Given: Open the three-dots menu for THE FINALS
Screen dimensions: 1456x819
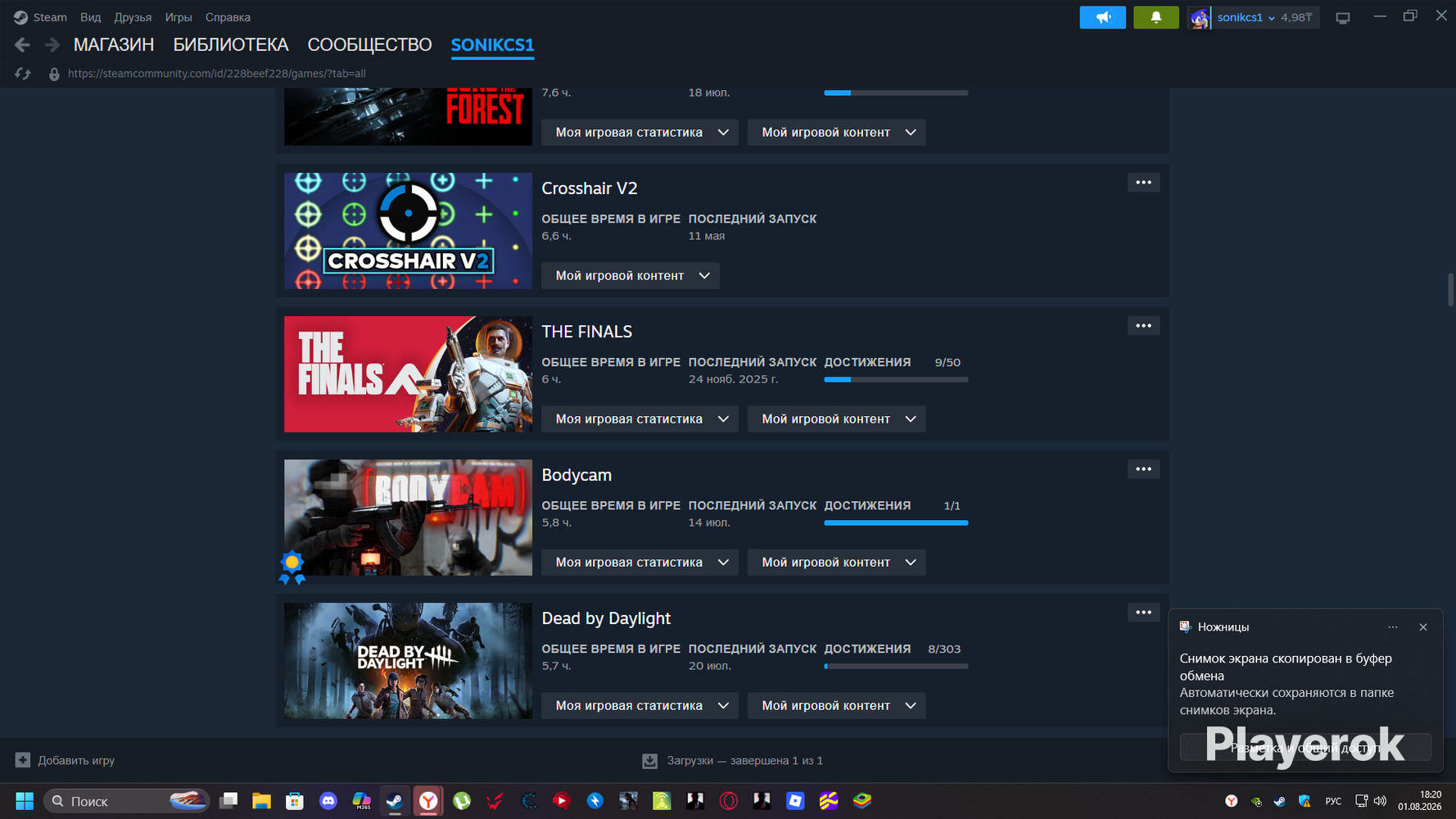Looking at the screenshot, I should (x=1143, y=326).
